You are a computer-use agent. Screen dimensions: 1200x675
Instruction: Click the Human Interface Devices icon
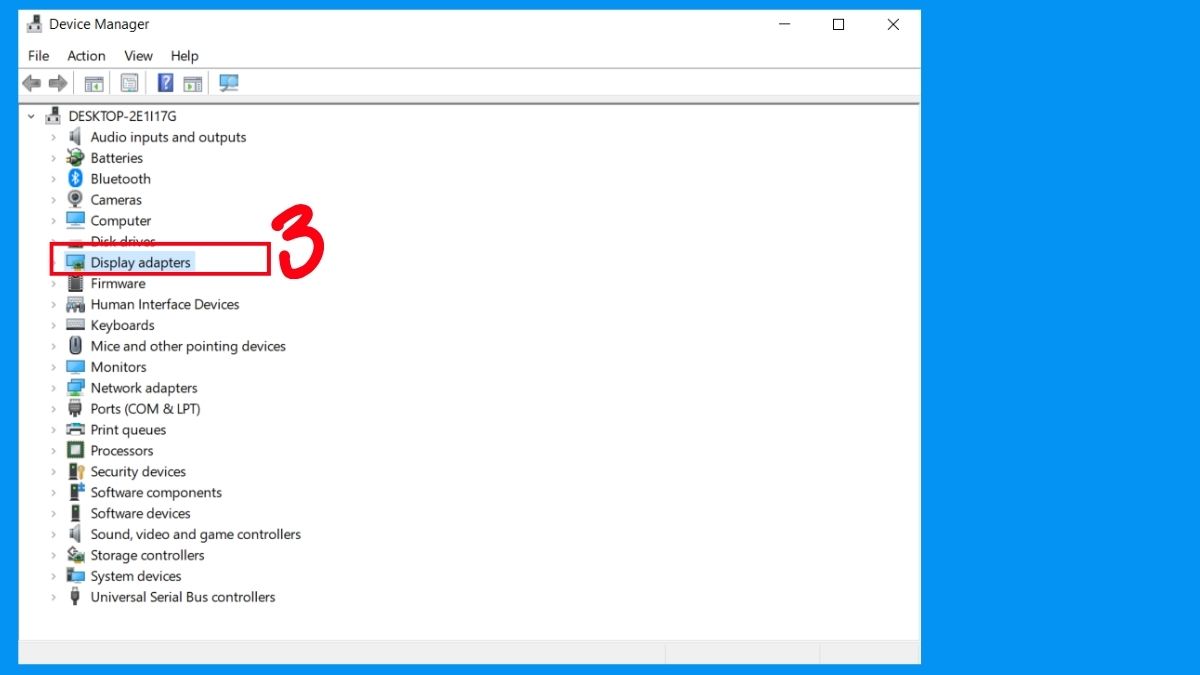[75, 304]
